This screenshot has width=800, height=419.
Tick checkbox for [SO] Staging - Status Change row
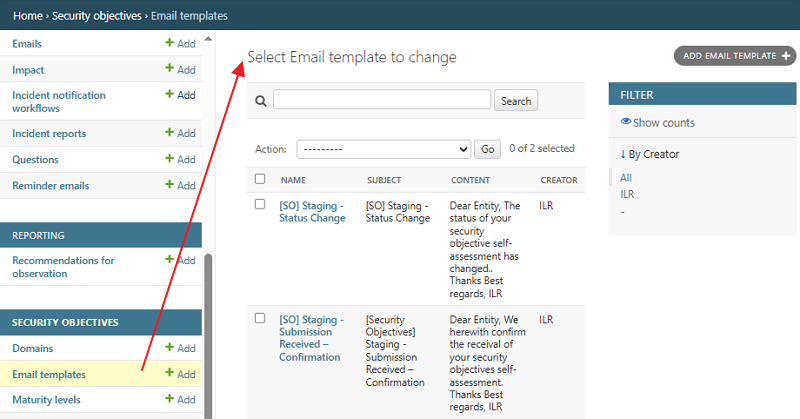tap(260, 204)
